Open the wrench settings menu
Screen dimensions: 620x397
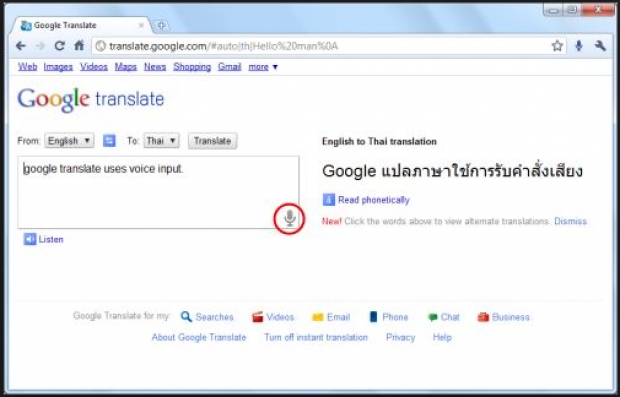pos(600,46)
